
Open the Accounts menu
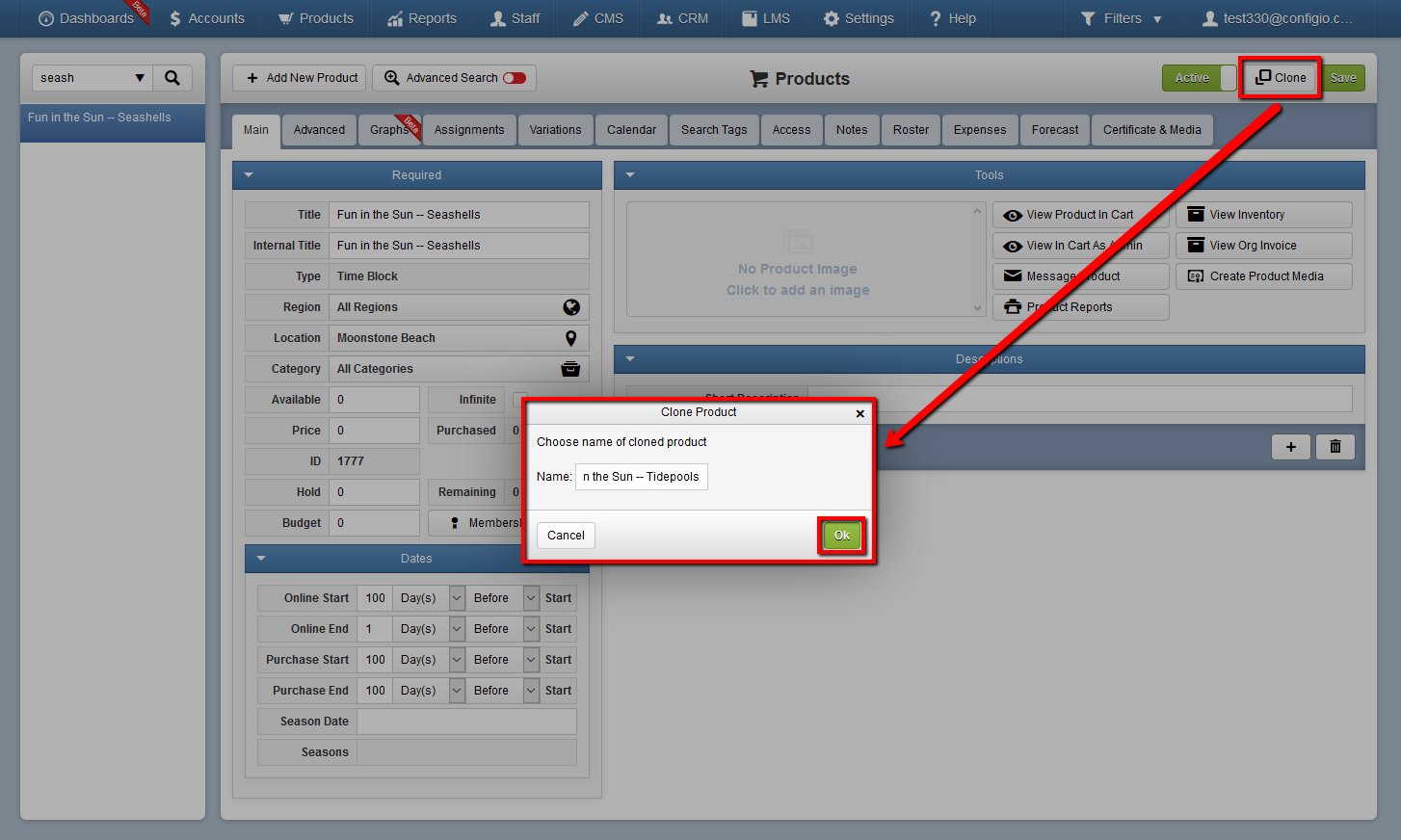point(206,18)
